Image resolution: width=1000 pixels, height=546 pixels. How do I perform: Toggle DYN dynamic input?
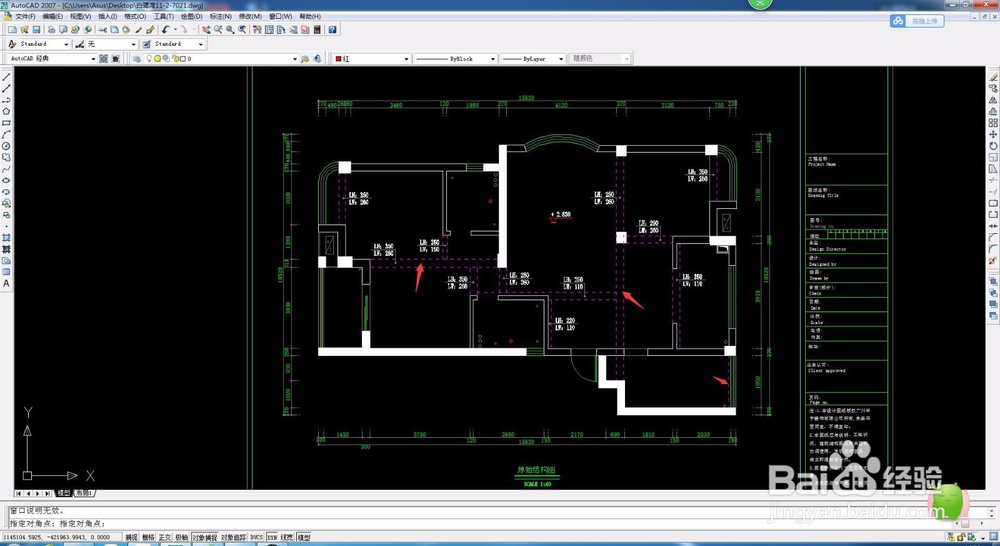[272, 538]
